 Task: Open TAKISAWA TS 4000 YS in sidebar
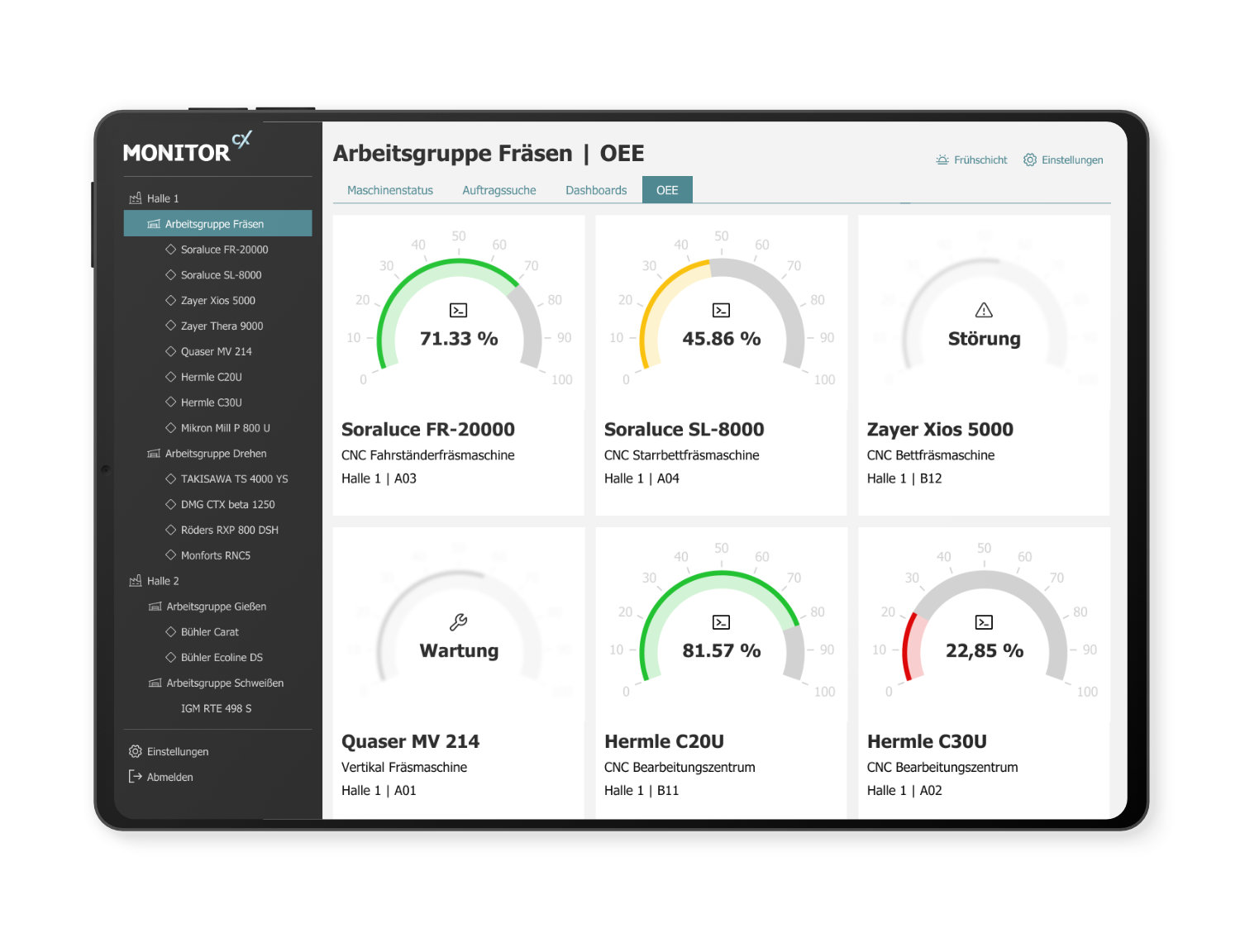tap(234, 479)
